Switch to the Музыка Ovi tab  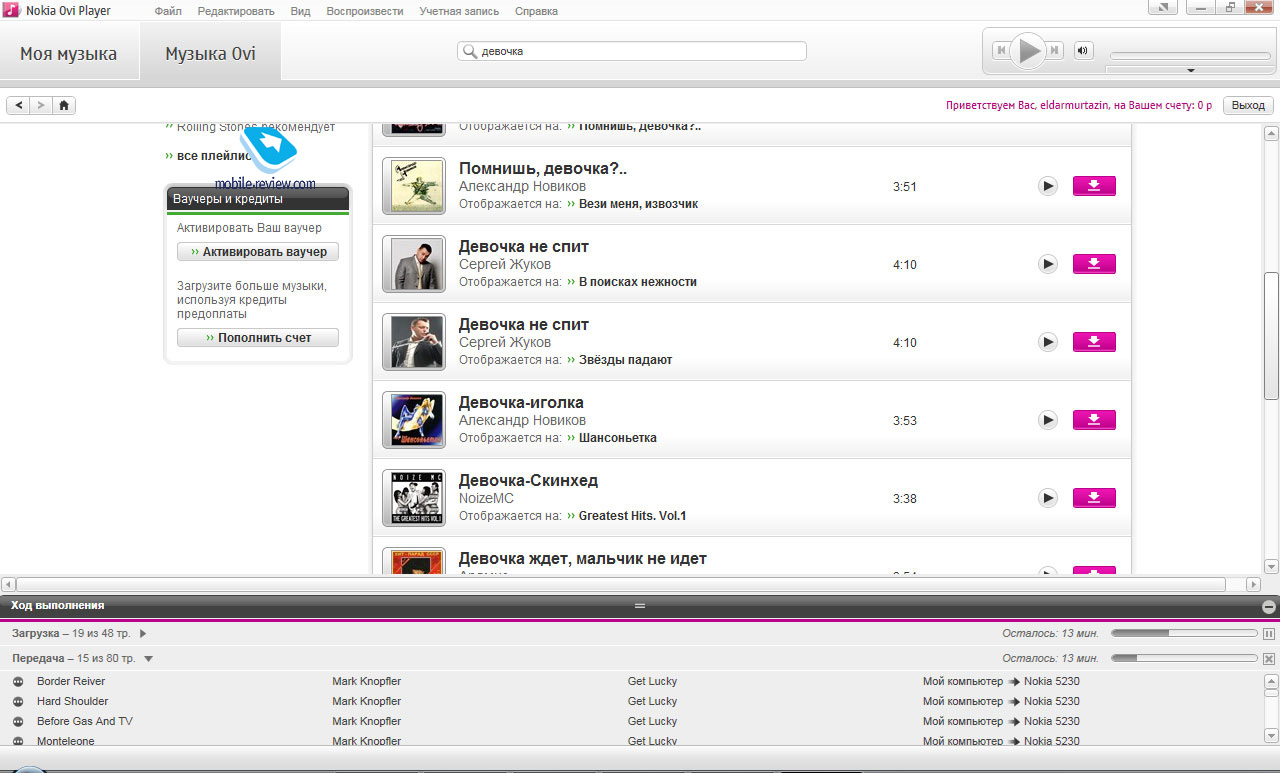210,53
